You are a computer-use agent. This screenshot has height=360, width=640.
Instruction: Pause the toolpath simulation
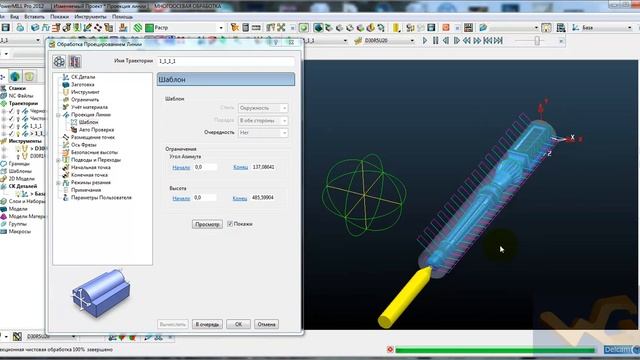436,40
